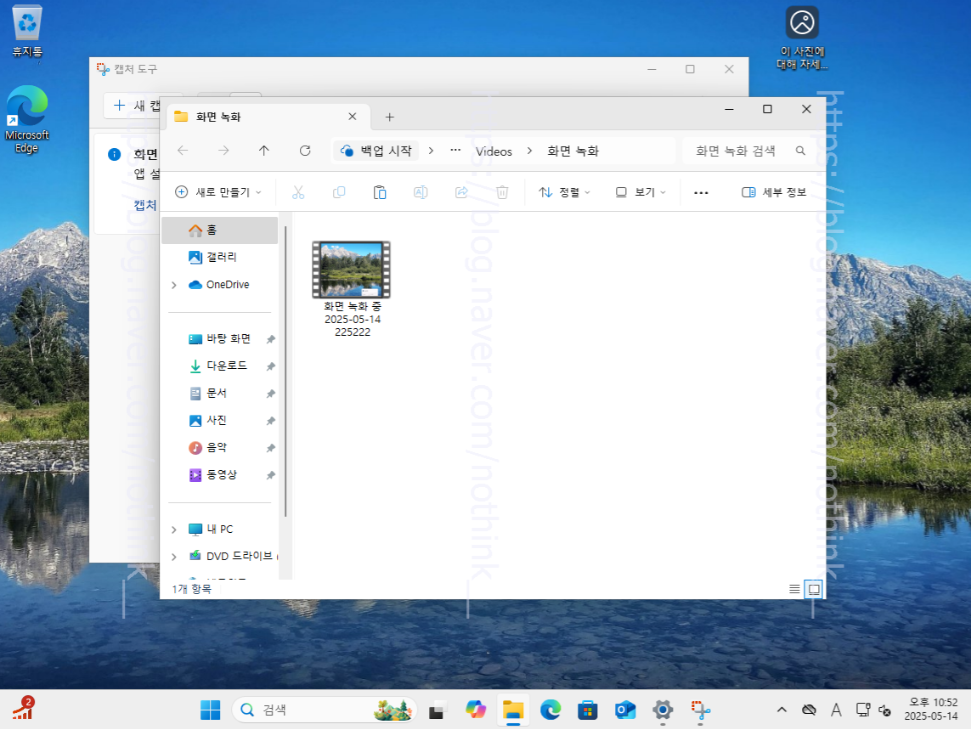
Task: Refresh the current folder
Action: (x=305, y=151)
